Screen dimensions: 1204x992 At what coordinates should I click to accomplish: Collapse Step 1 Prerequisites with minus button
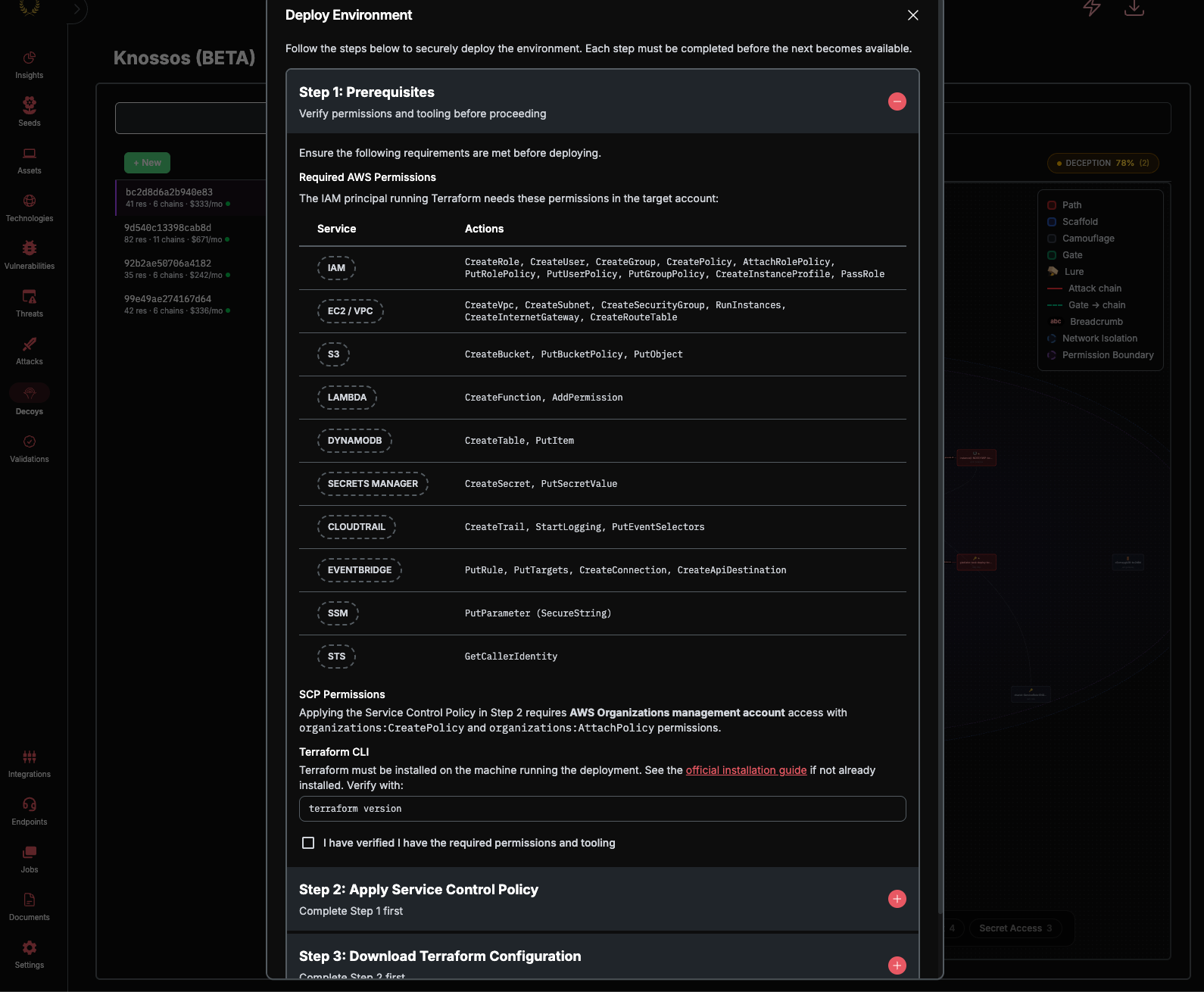click(x=897, y=101)
